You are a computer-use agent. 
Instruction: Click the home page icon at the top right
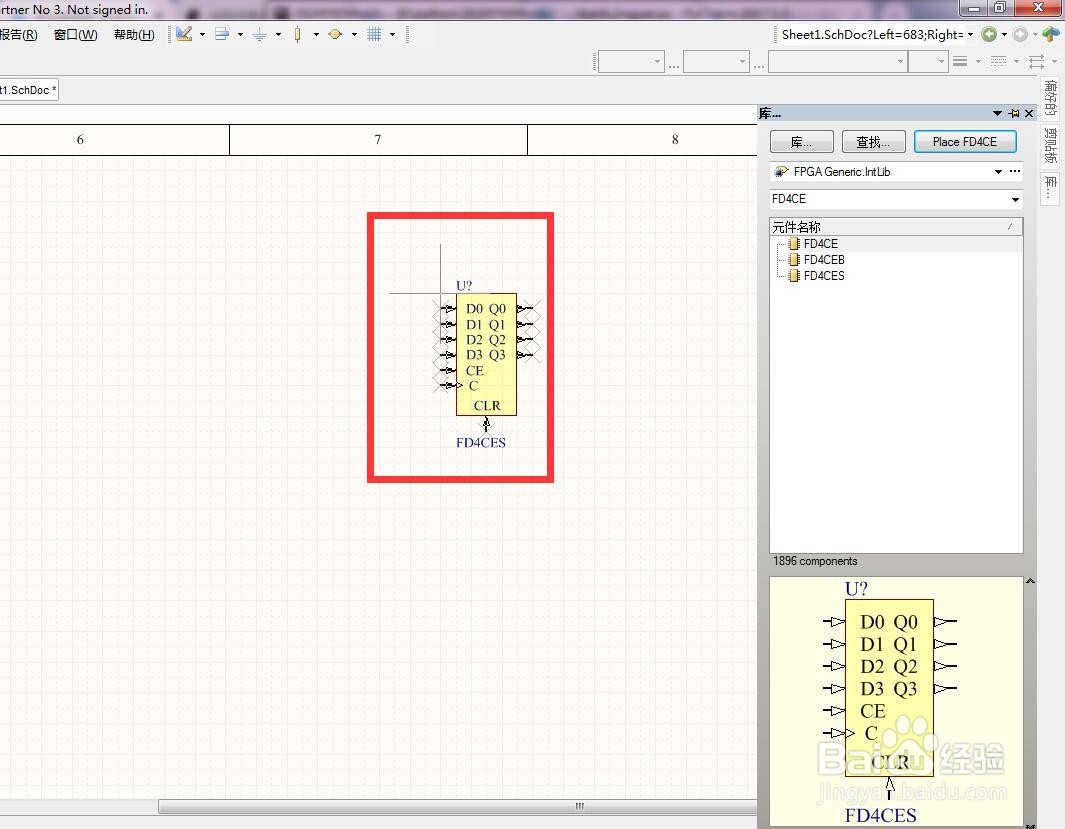(x=1051, y=34)
